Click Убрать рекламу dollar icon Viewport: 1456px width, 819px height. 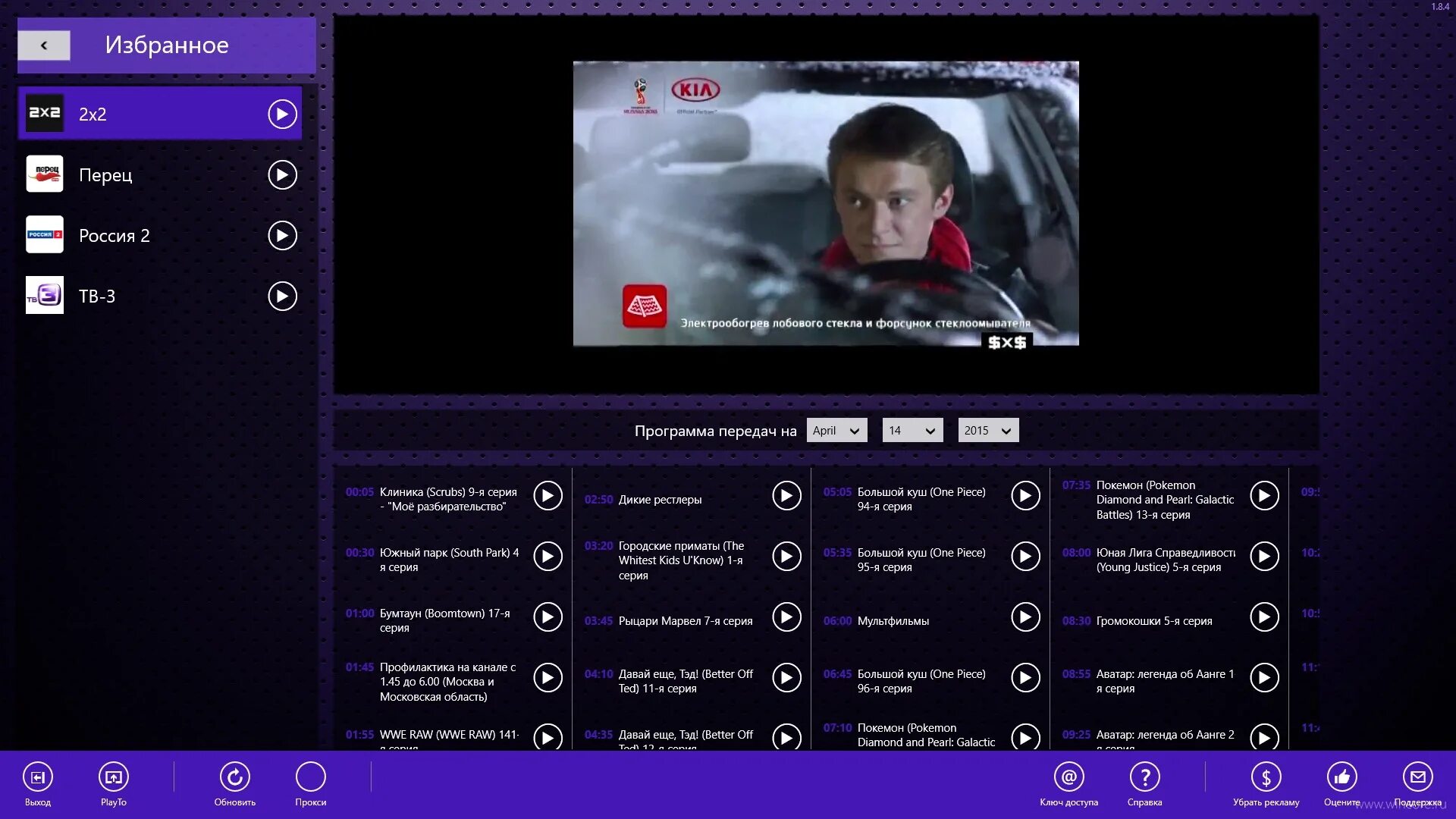(x=1266, y=777)
